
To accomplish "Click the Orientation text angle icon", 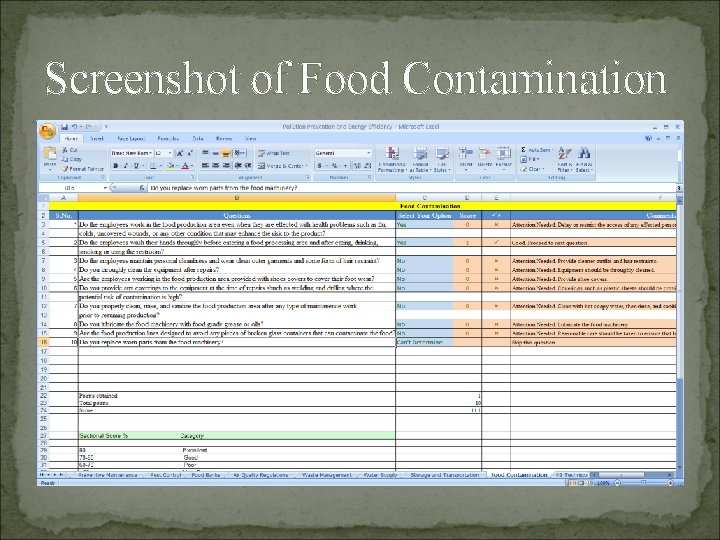I will pyautogui.click(x=239, y=153).
